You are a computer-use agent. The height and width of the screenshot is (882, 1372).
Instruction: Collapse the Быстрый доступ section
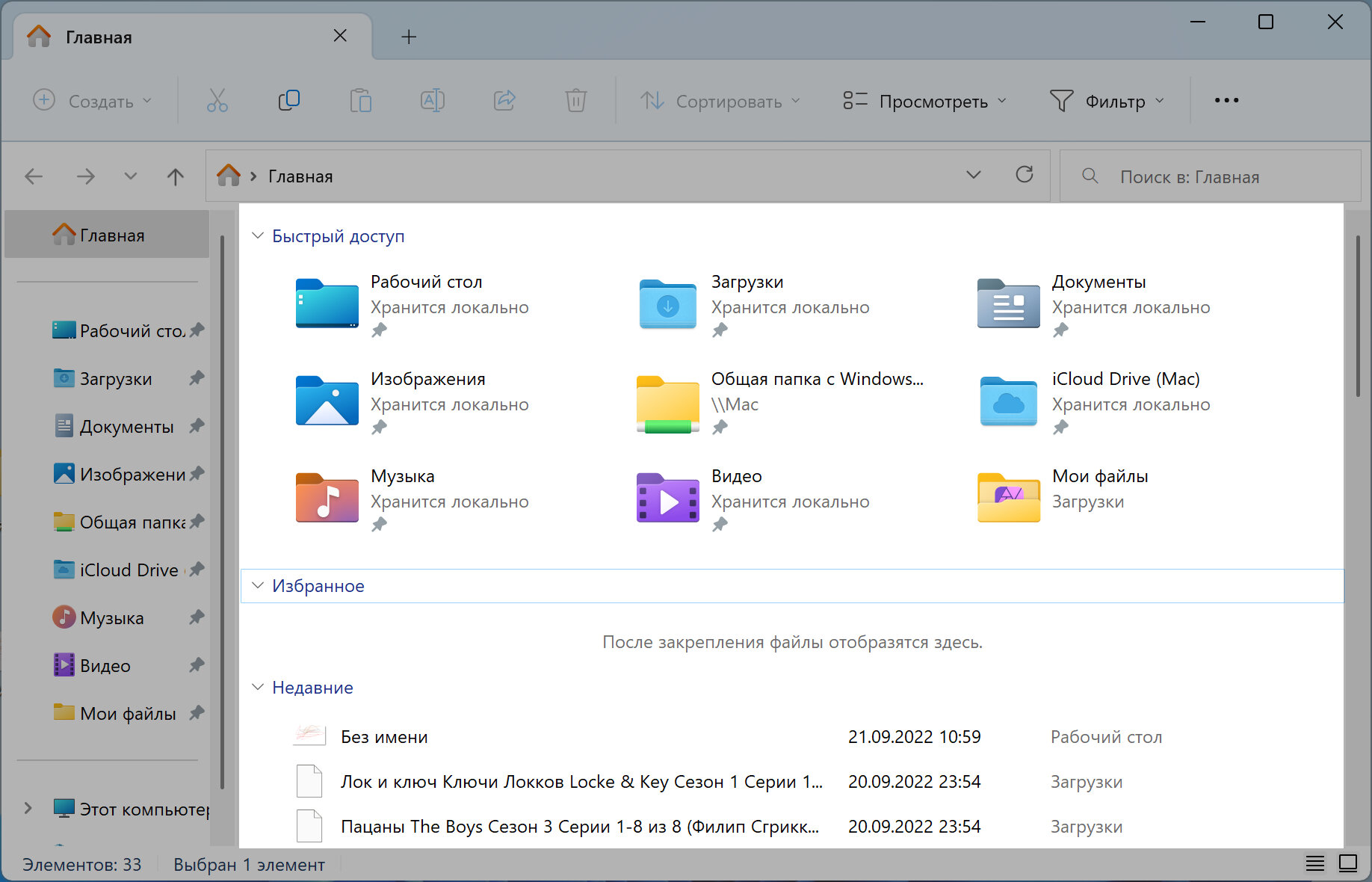[258, 236]
